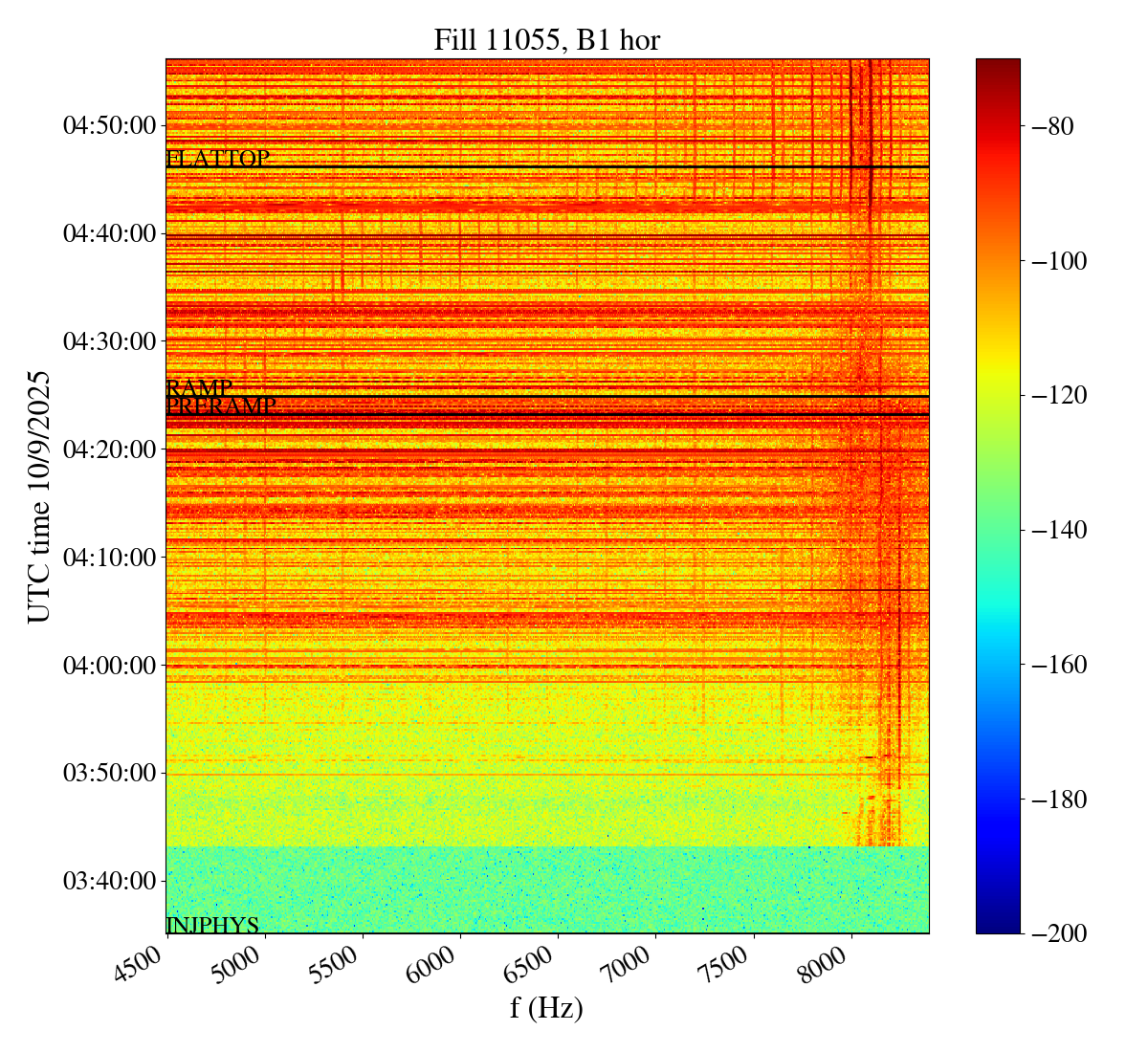The height and width of the screenshot is (1052, 1148).
Task: Click the FLATTOP marker label
Action: (x=218, y=159)
